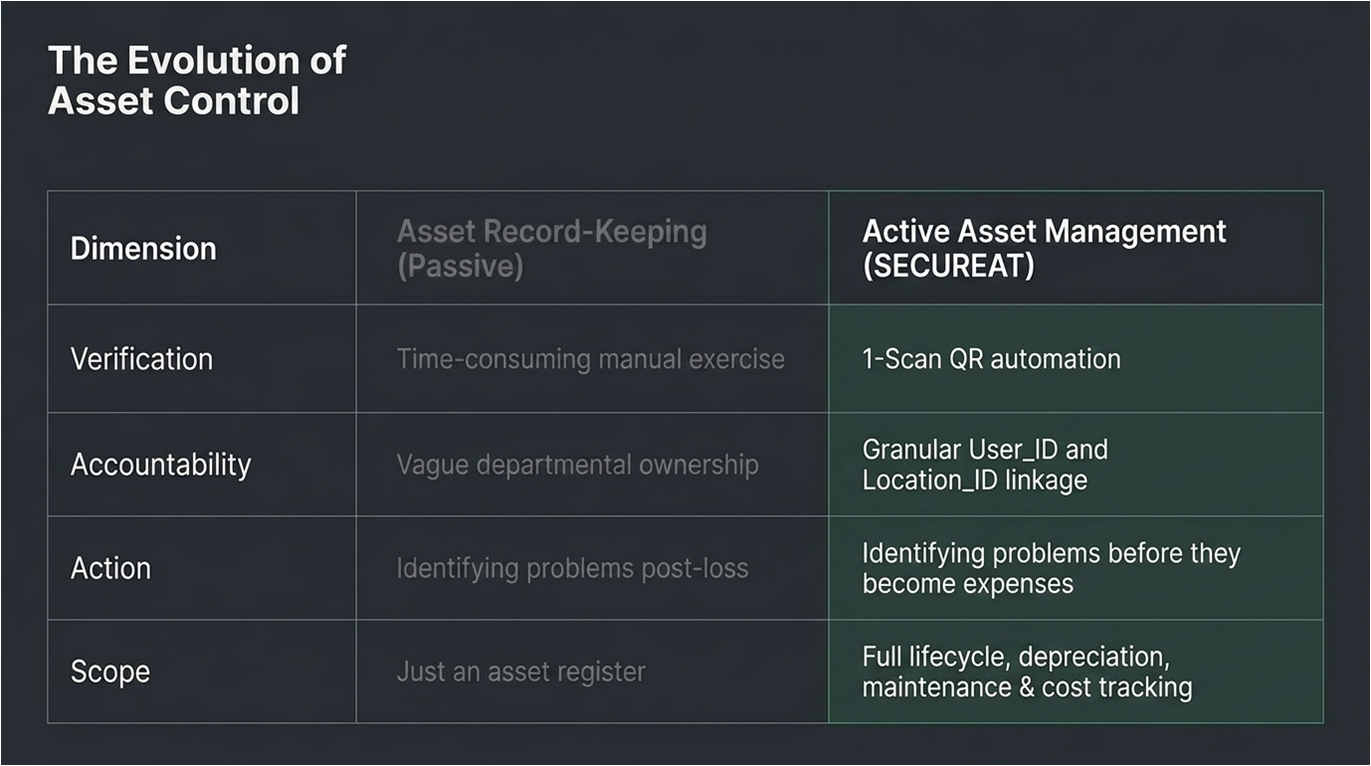This screenshot has width=1371, height=766.
Task: Click the Verification row label
Action: [x=141, y=359]
